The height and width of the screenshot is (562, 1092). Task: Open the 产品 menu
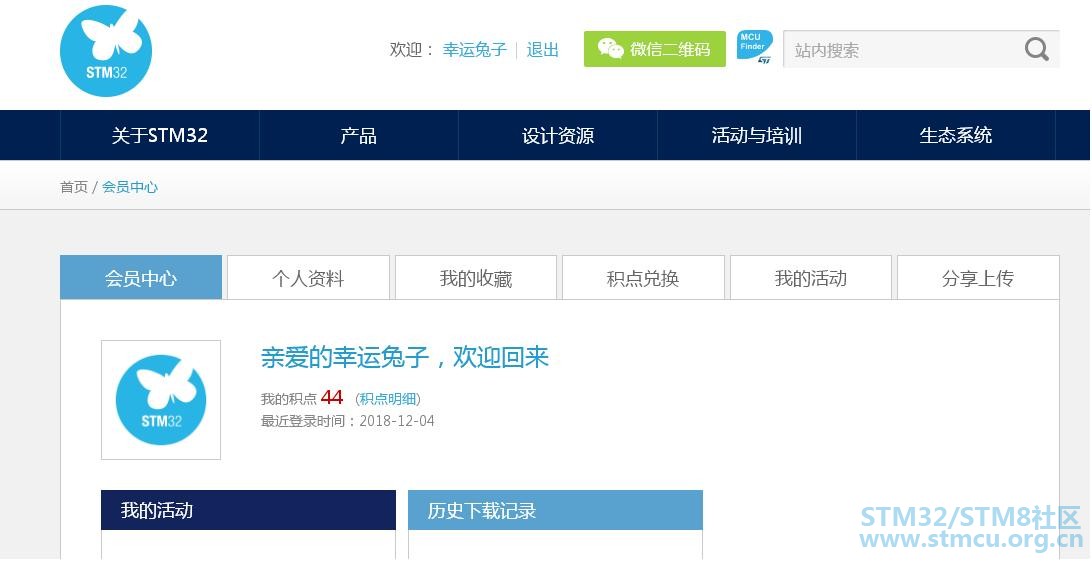(359, 135)
